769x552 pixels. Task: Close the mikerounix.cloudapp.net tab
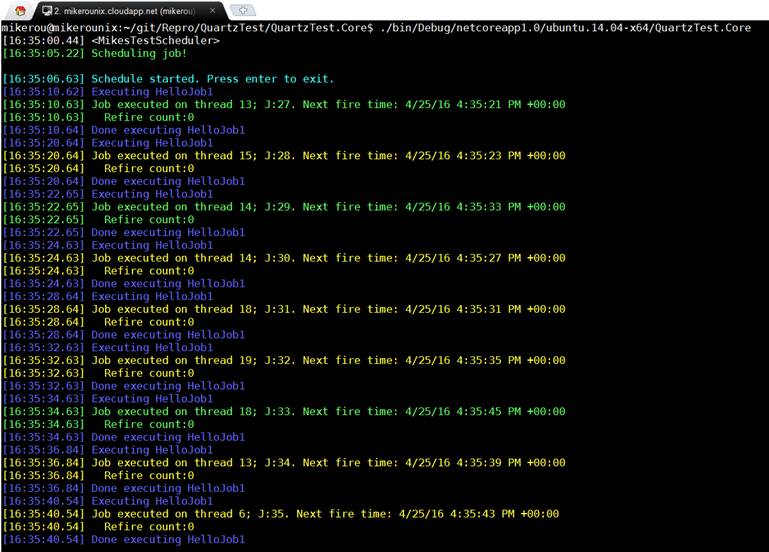(x=212, y=10)
